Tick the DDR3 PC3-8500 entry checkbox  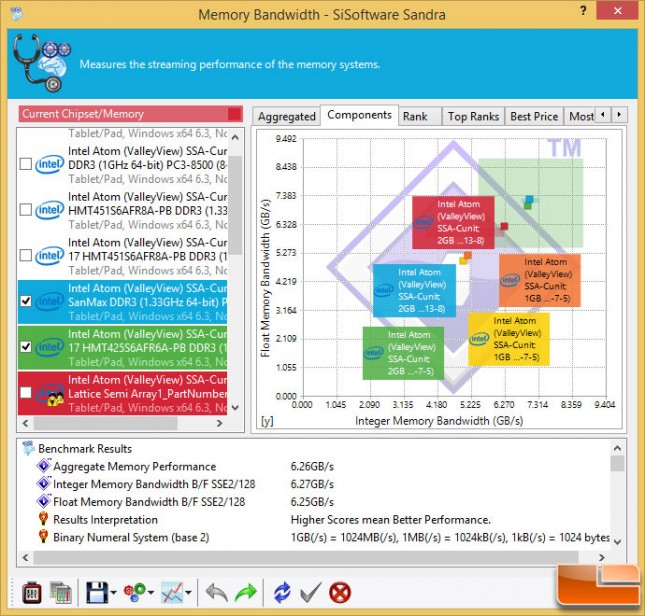pyautogui.click(x=26, y=164)
